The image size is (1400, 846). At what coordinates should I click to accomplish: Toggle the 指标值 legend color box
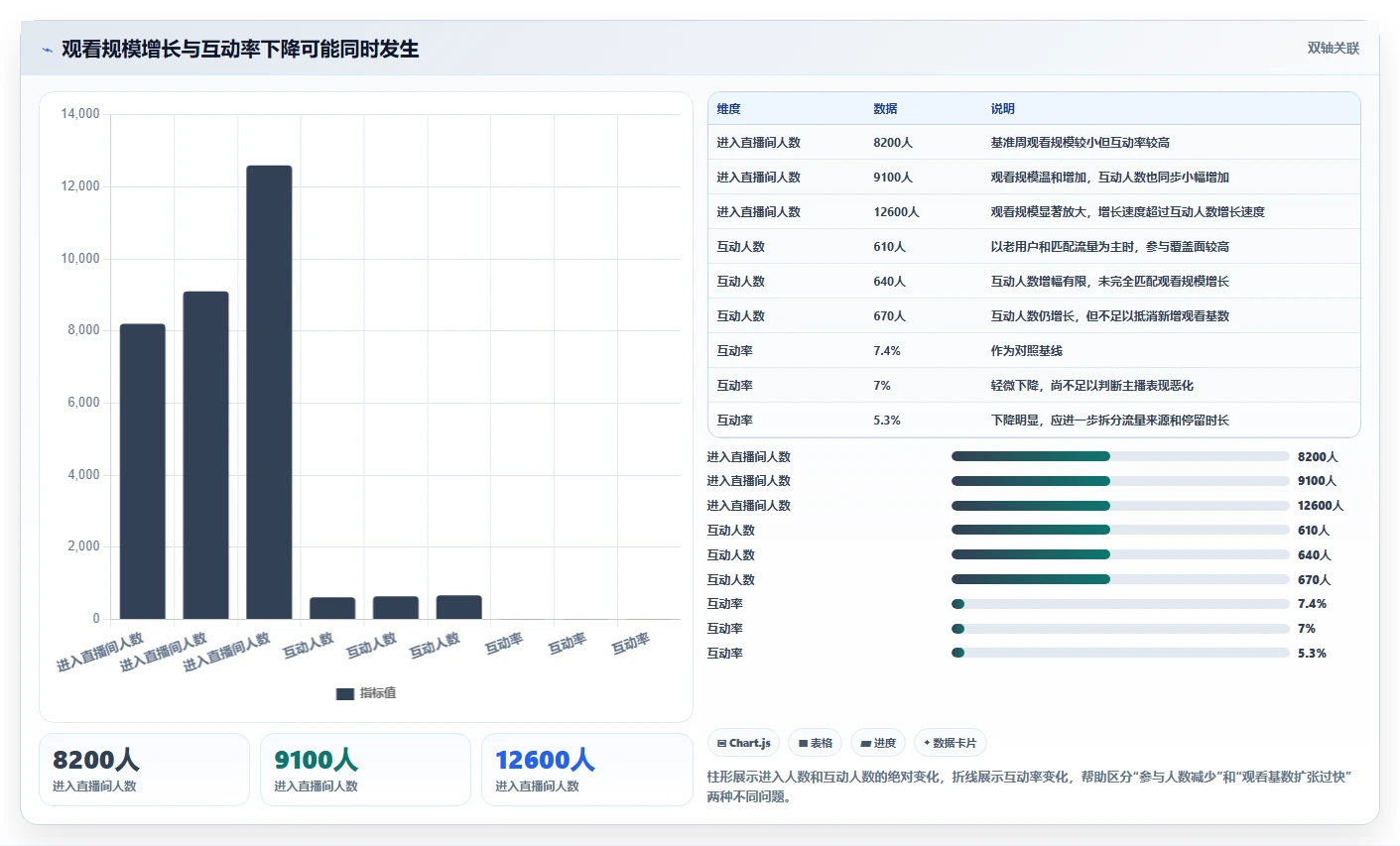pyautogui.click(x=345, y=693)
